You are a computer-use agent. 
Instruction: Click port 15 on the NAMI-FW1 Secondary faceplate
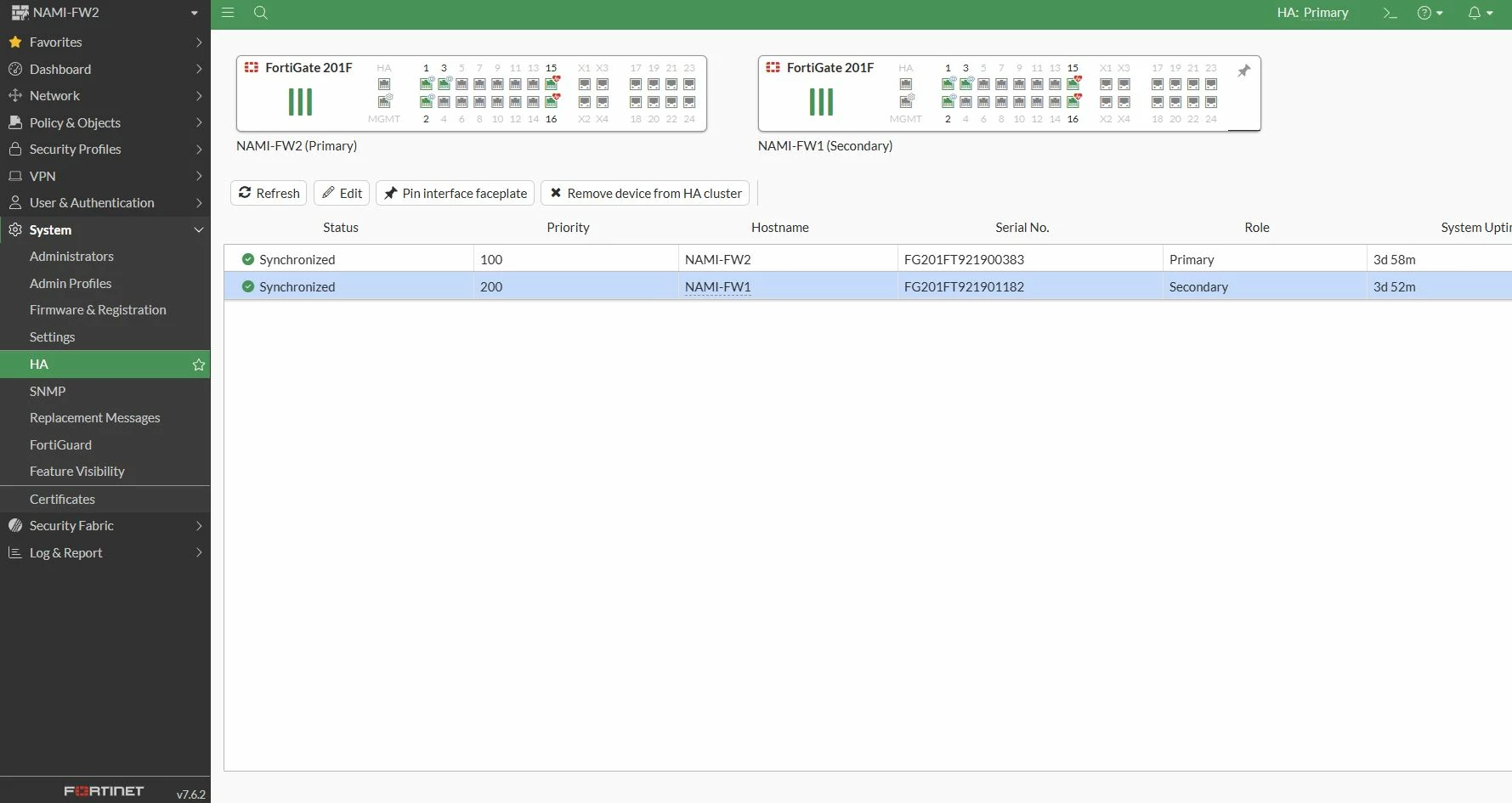coord(1073,83)
